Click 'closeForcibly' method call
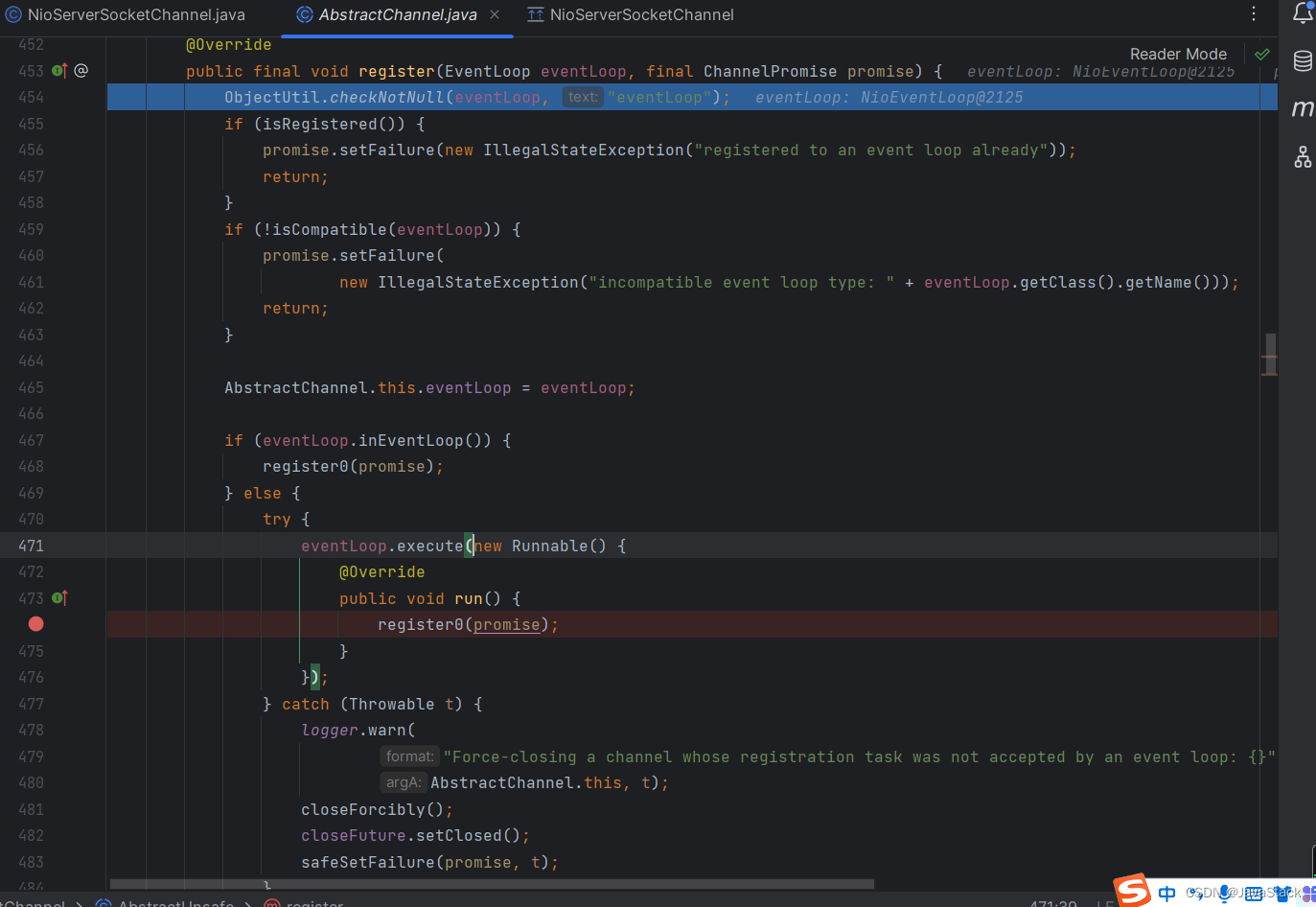The image size is (1316, 907). [363, 809]
